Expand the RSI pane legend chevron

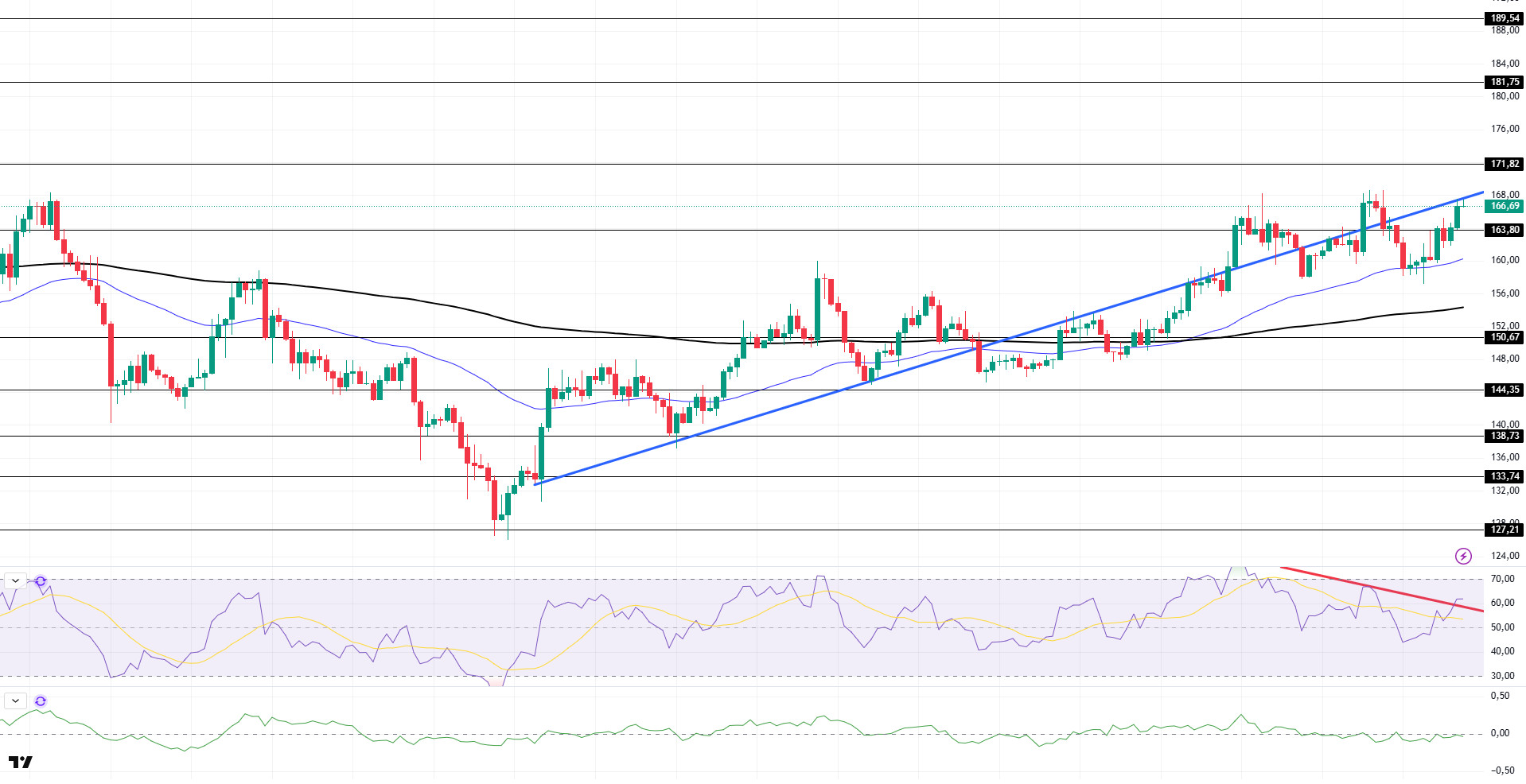tap(16, 581)
